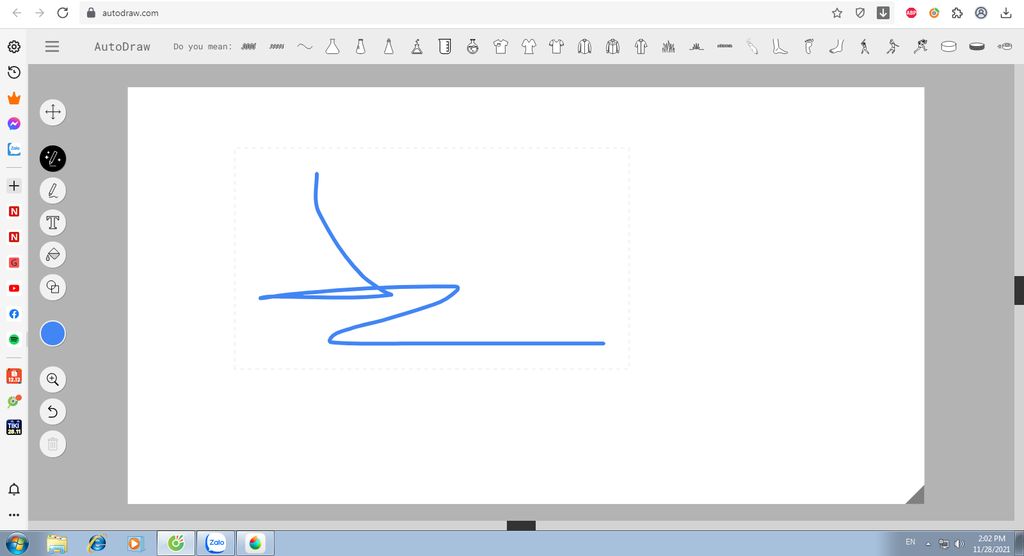
Task: Select the tall grass suggestion
Action: 668,46
